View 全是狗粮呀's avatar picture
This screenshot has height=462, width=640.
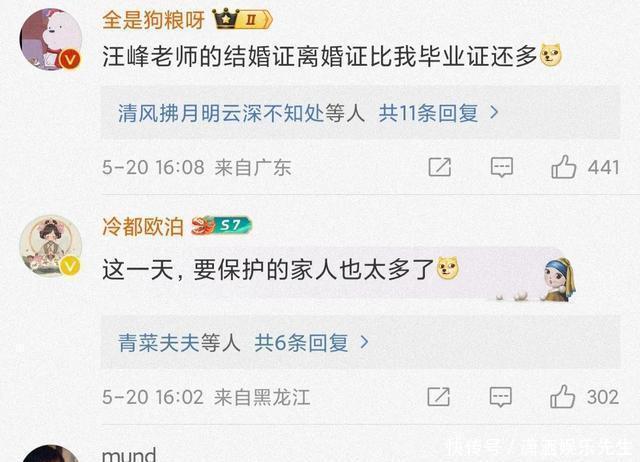[x=51, y=39]
